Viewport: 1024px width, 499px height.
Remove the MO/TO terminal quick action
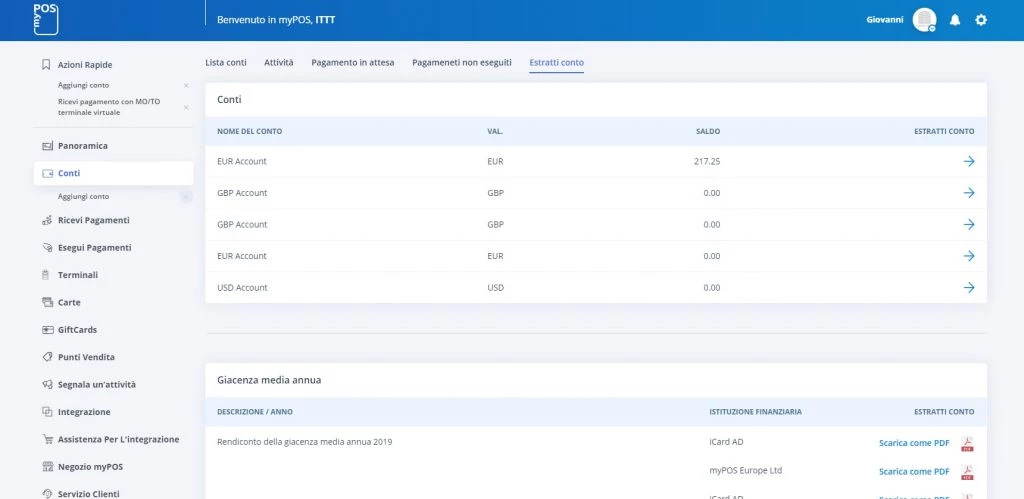click(x=186, y=106)
